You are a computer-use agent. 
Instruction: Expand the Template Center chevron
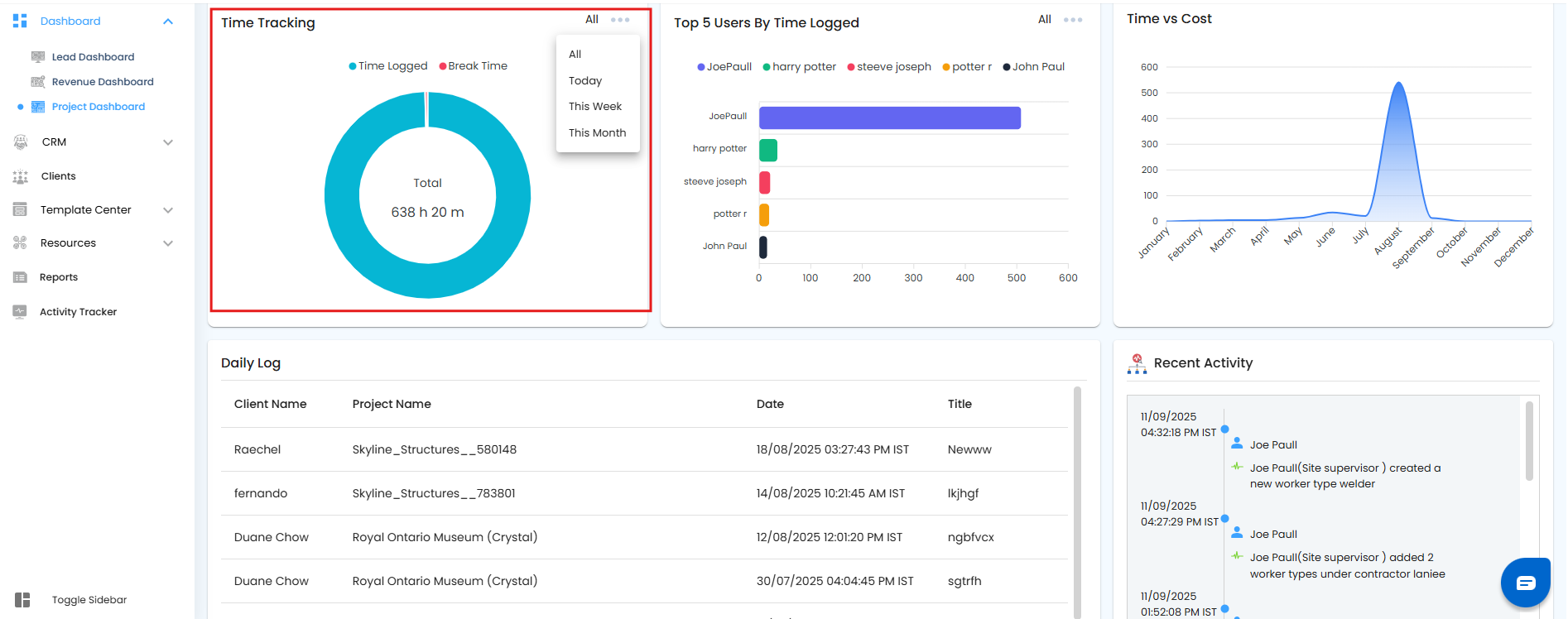pos(168,210)
